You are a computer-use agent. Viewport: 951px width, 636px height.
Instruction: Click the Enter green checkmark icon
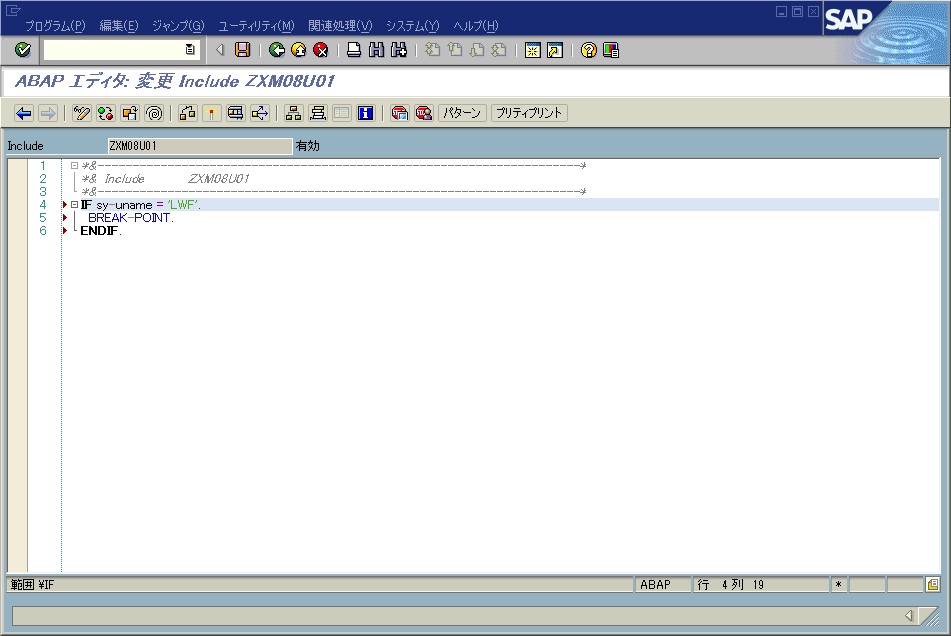(21, 49)
